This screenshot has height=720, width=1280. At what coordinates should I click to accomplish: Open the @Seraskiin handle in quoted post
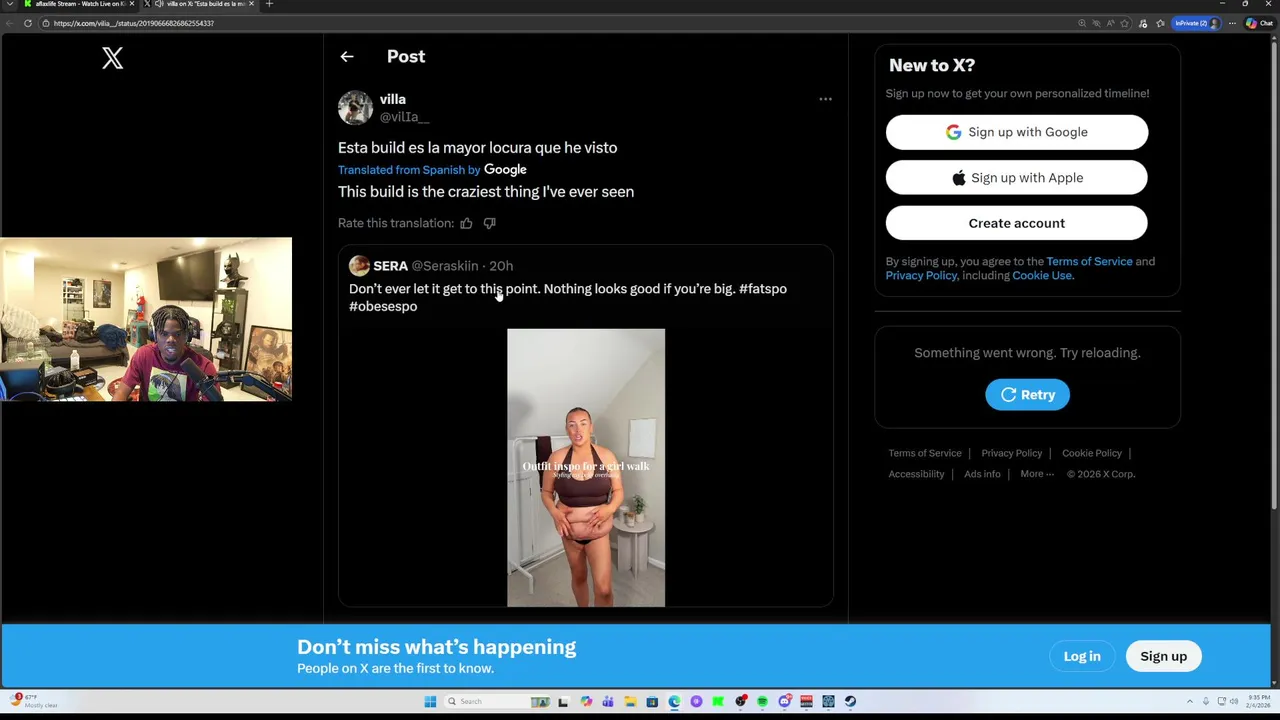445,266
